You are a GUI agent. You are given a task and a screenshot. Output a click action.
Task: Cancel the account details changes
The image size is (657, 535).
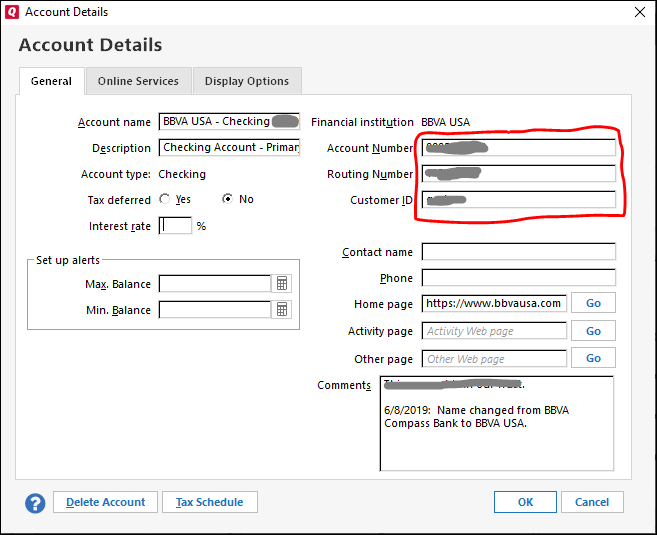[592, 502]
